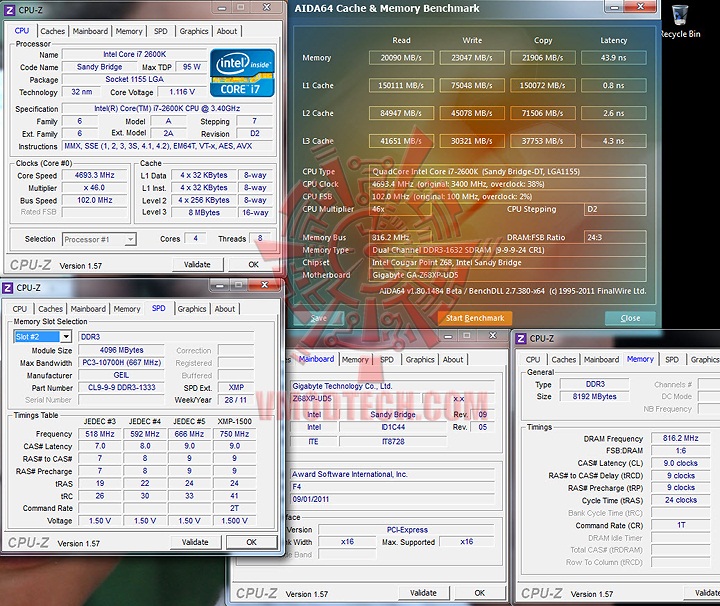Click OK in the Mainboard CPU-Z window

479,593
